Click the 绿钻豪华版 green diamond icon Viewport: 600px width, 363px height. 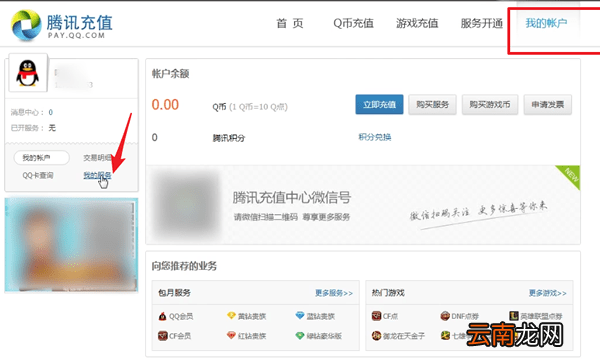point(300,335)
